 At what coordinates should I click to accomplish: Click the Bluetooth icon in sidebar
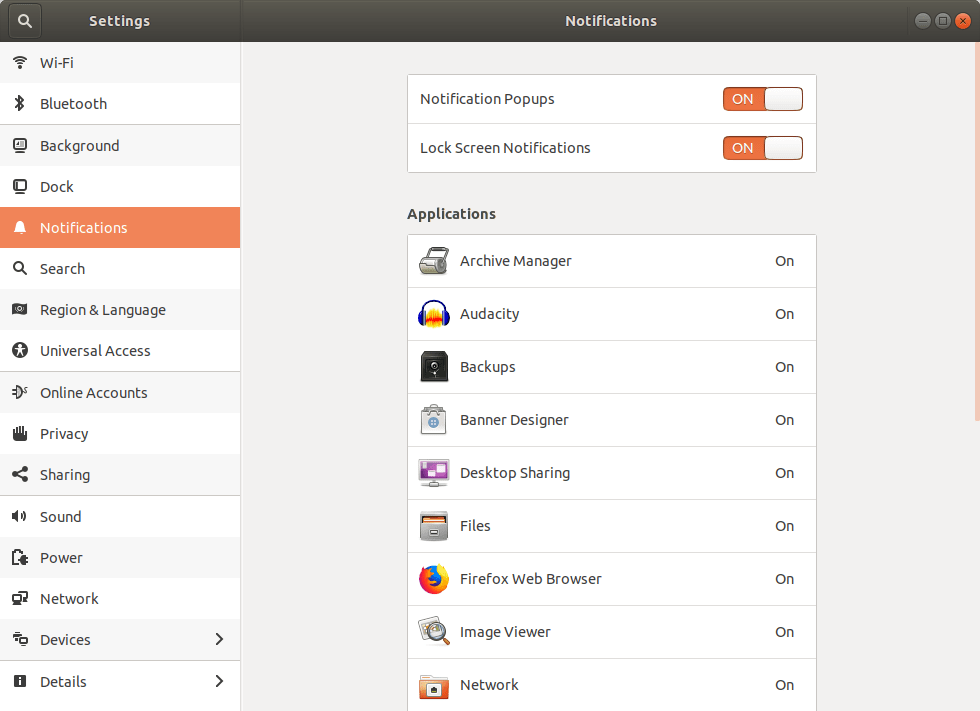19,104
